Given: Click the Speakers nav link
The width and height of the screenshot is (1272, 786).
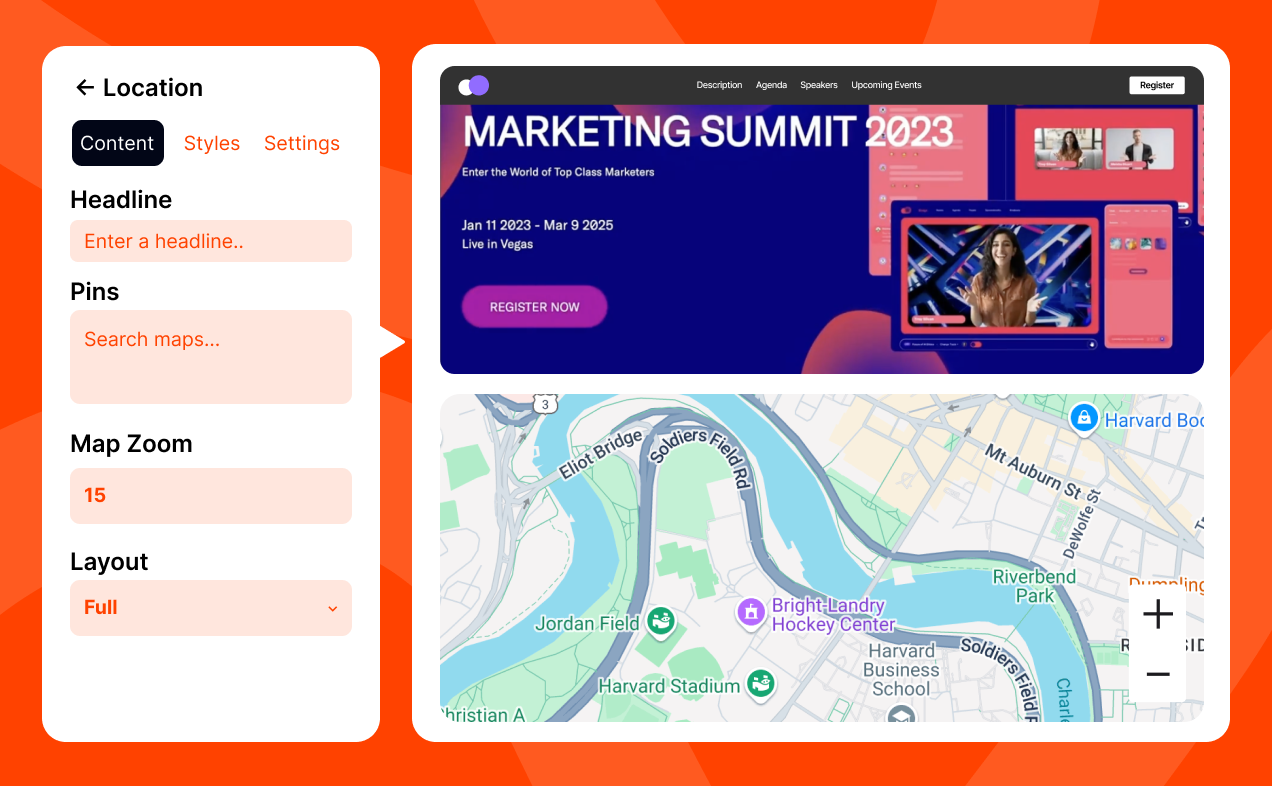Looking at the screenshot, I should (818, 85).
